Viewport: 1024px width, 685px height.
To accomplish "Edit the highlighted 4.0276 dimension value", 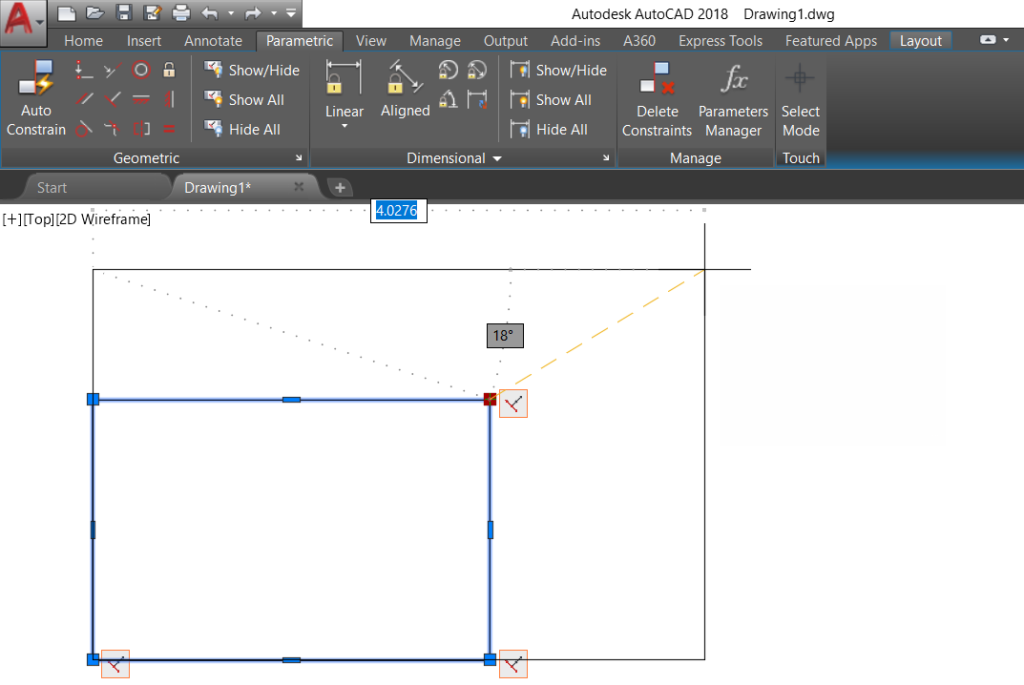I will click(398, 210).
